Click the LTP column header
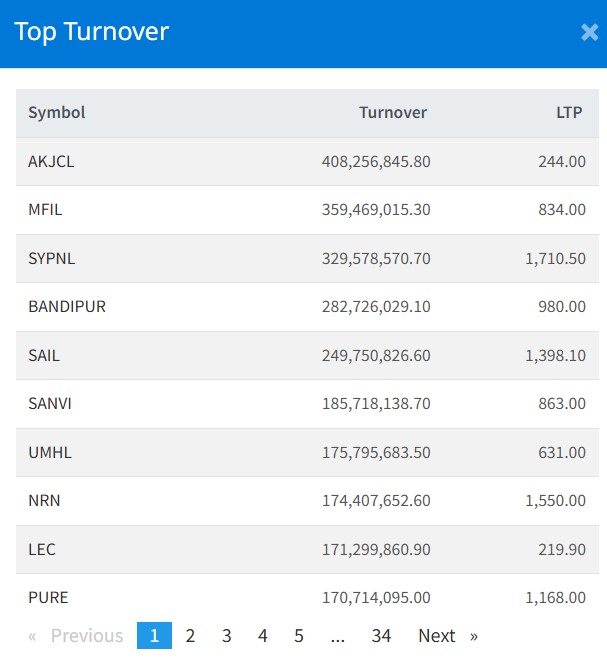The height and width of the screenshot is (672, 607). coord(571,113)
